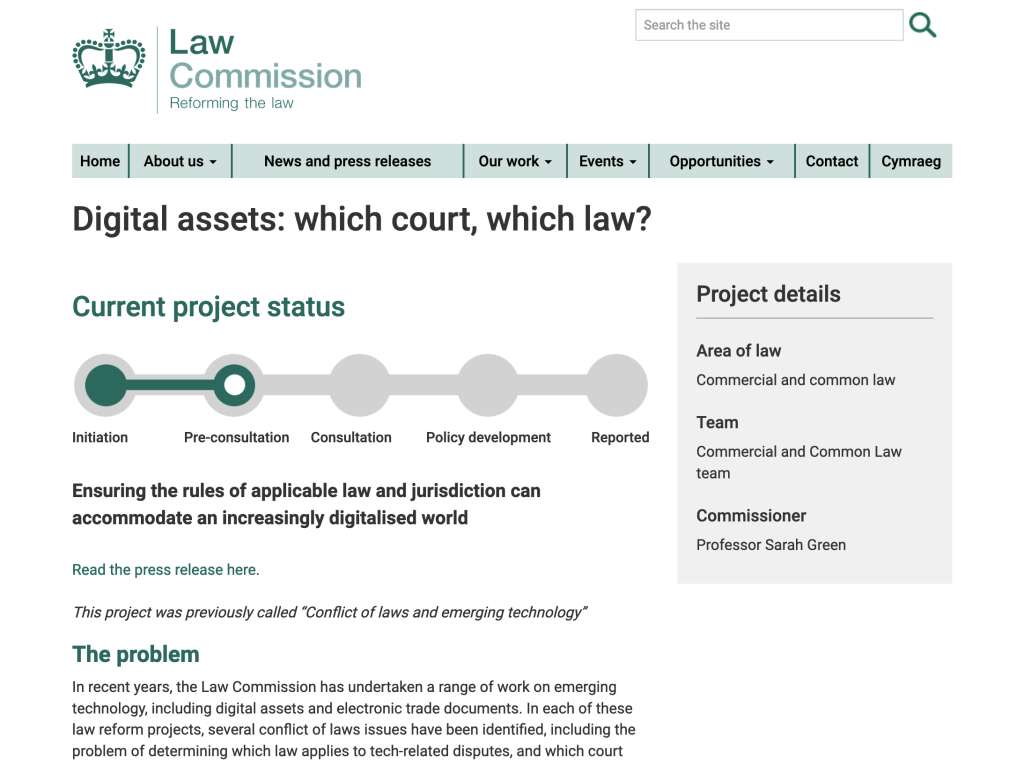The width and height of the screenshot is (1024, 766).
Task: Expand the About us dropdown menu
Action: (x=180, y=161)
